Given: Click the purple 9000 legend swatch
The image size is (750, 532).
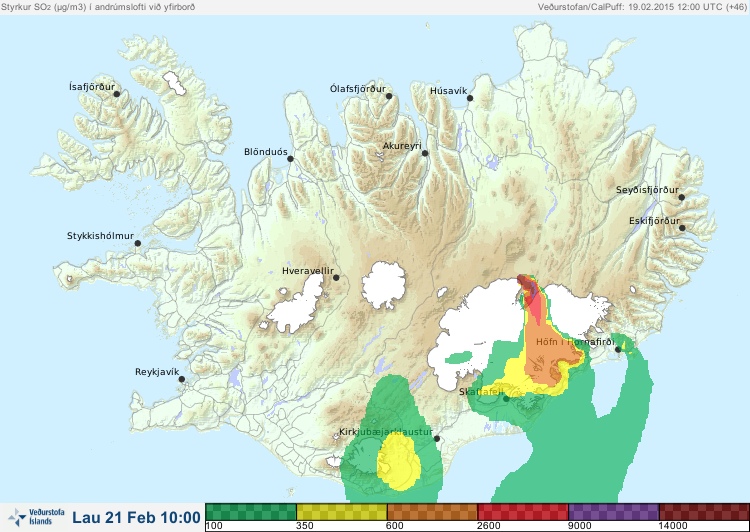Looking at the screenshot, I should [x=614, y=512].
